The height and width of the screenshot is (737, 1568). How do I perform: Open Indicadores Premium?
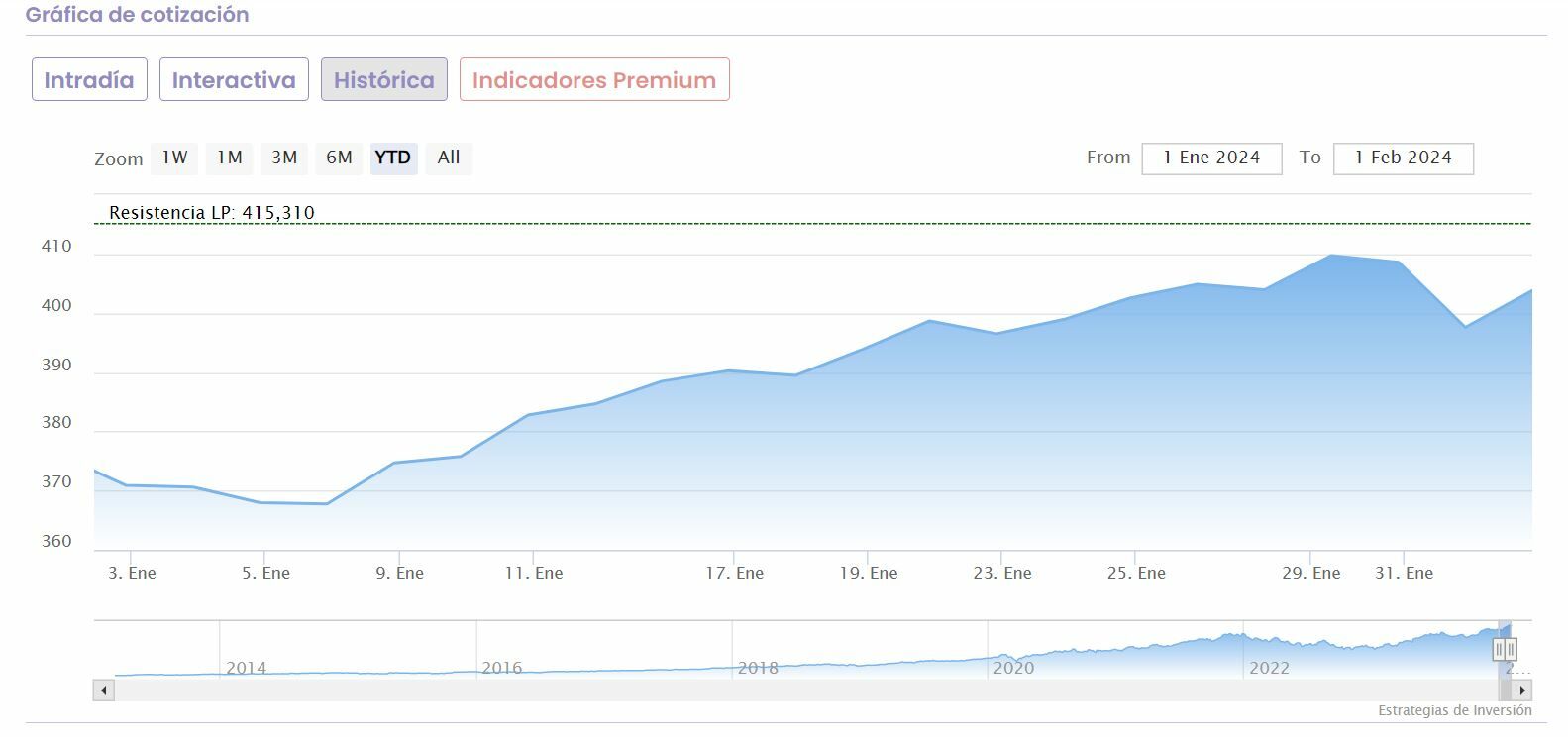[x=594, y=80]
